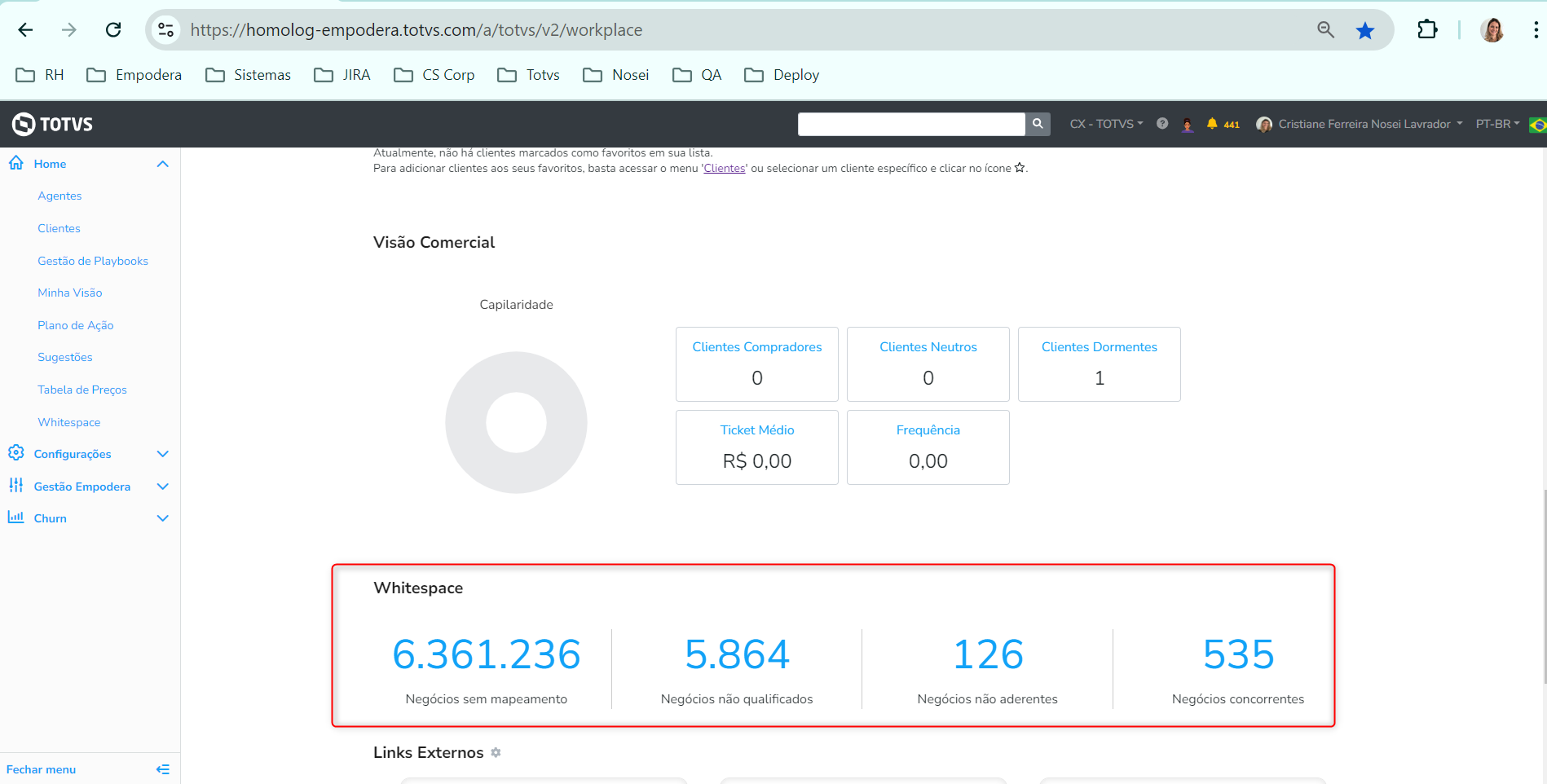Expand the Configurações section chevron
The height and width of the screenshot is (784, 1547).
pyautogui.click(x=163, y=454)
